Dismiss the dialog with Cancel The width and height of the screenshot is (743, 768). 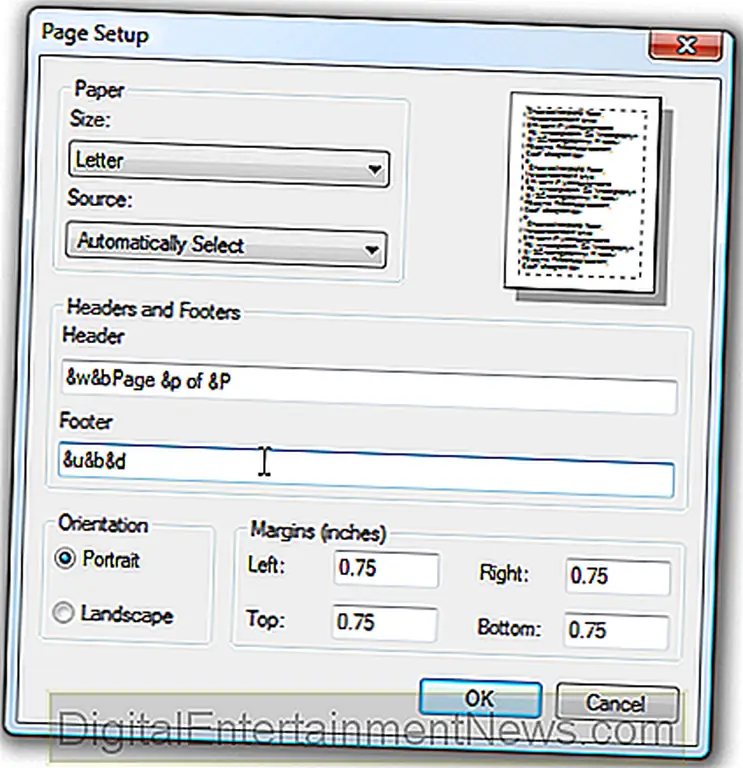coord(617,703)
